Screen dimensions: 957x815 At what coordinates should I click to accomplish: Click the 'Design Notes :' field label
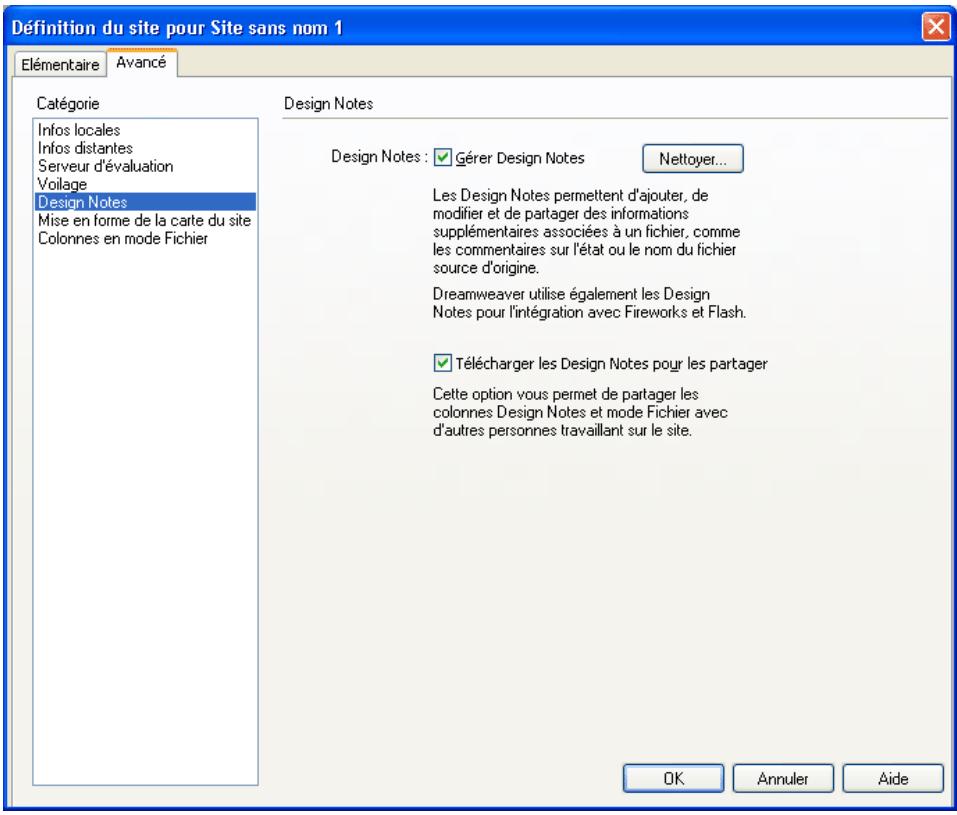tap(379, 157)
